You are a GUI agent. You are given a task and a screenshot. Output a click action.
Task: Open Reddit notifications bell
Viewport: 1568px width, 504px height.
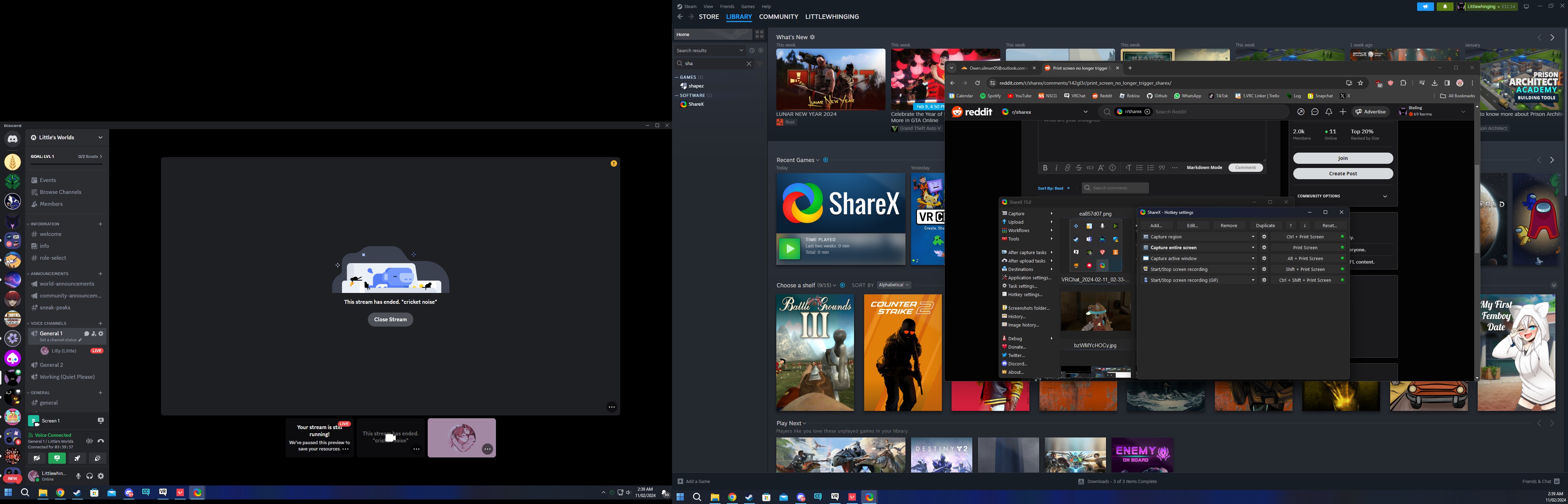pos(1329,112)
